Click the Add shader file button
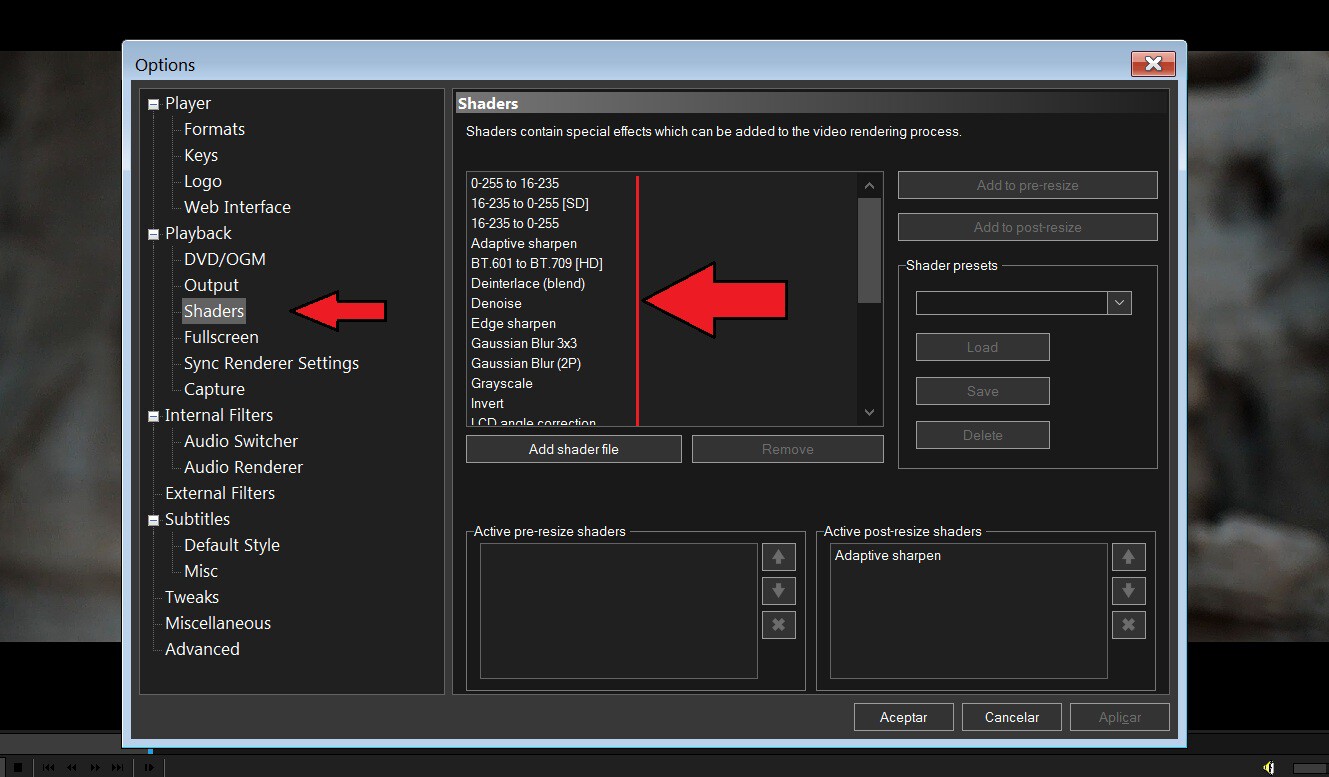This screenshot has width=1329, height=777. pyautogui.click(x=572, y=448)
